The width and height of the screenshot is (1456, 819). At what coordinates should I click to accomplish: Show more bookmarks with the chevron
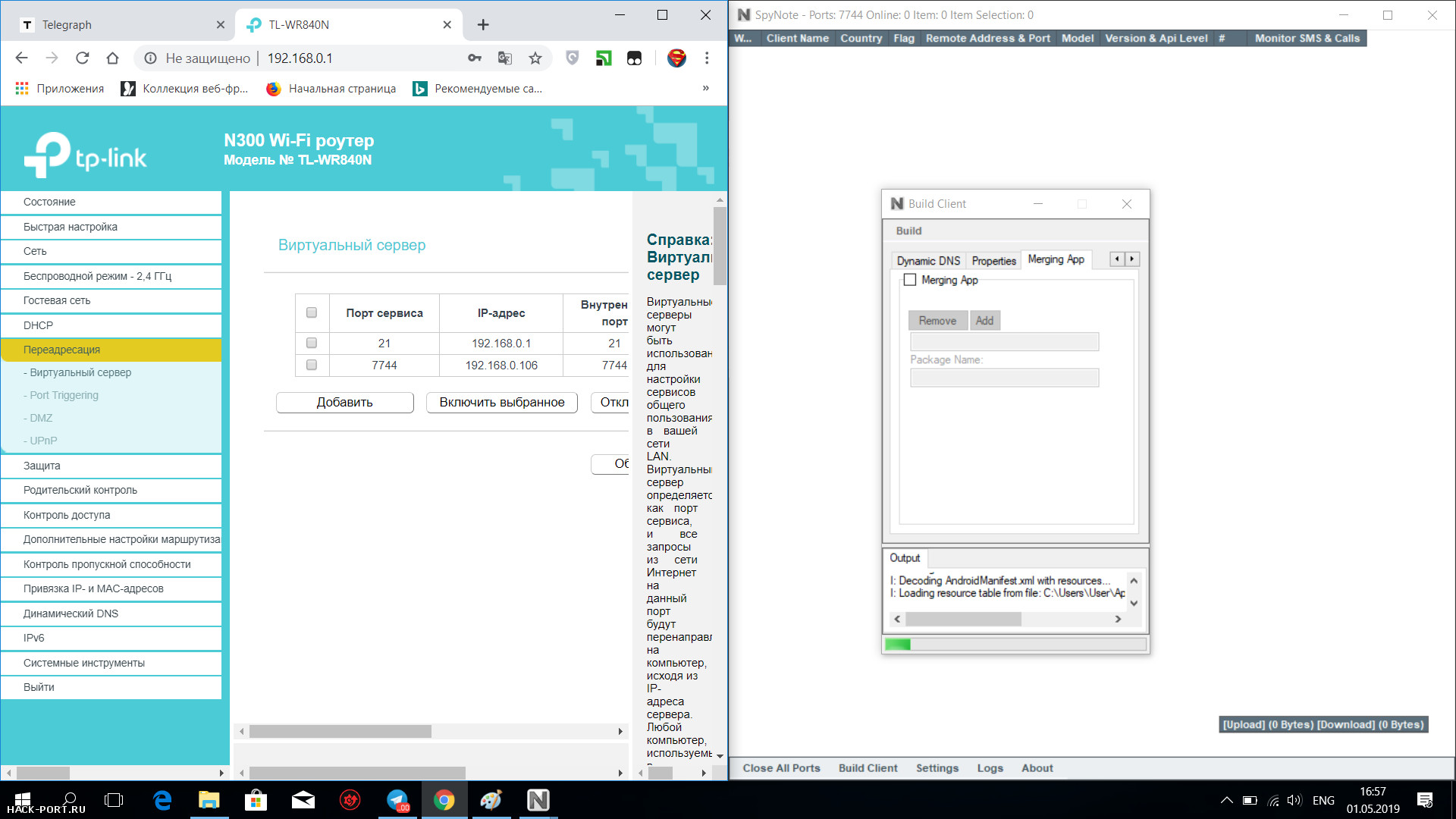(x=706, y=88)
